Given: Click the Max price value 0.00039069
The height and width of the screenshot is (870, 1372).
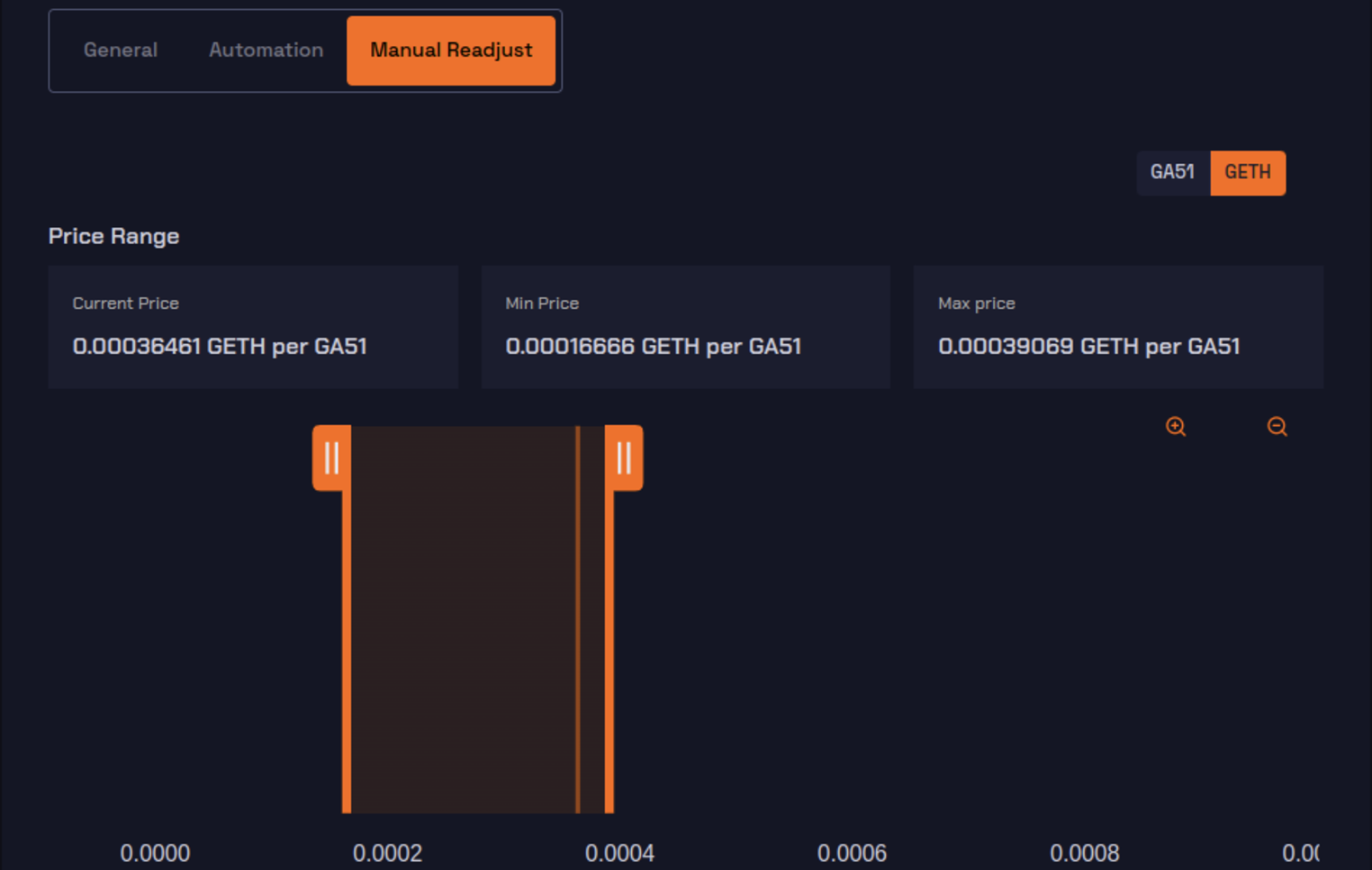Looking at the screenshot, I should tap(1088, 347).
